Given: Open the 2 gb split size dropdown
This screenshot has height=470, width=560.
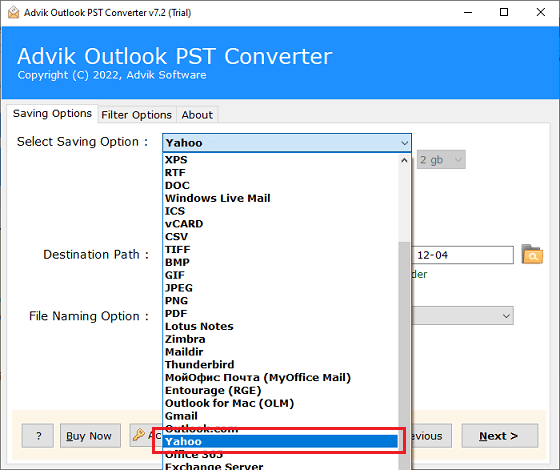Looking at the screenshot, I should [x=441, y=159].
